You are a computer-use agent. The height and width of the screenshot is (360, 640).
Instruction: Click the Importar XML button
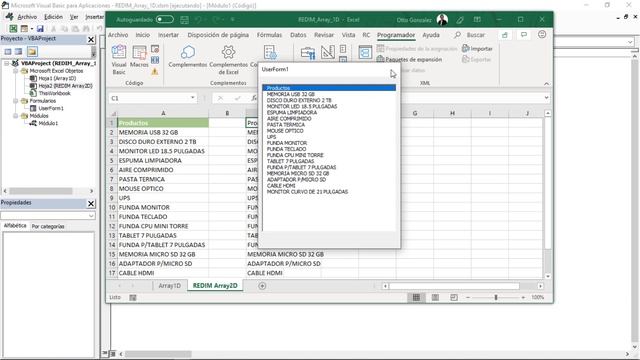tap(477, 49)
